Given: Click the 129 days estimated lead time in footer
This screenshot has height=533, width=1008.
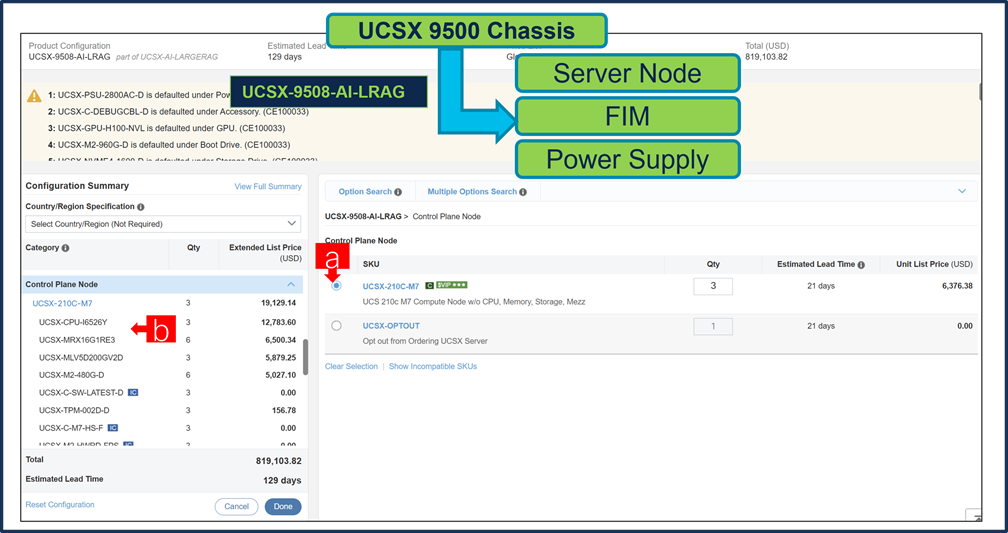Looking at the screenshot, I should 282,480.
